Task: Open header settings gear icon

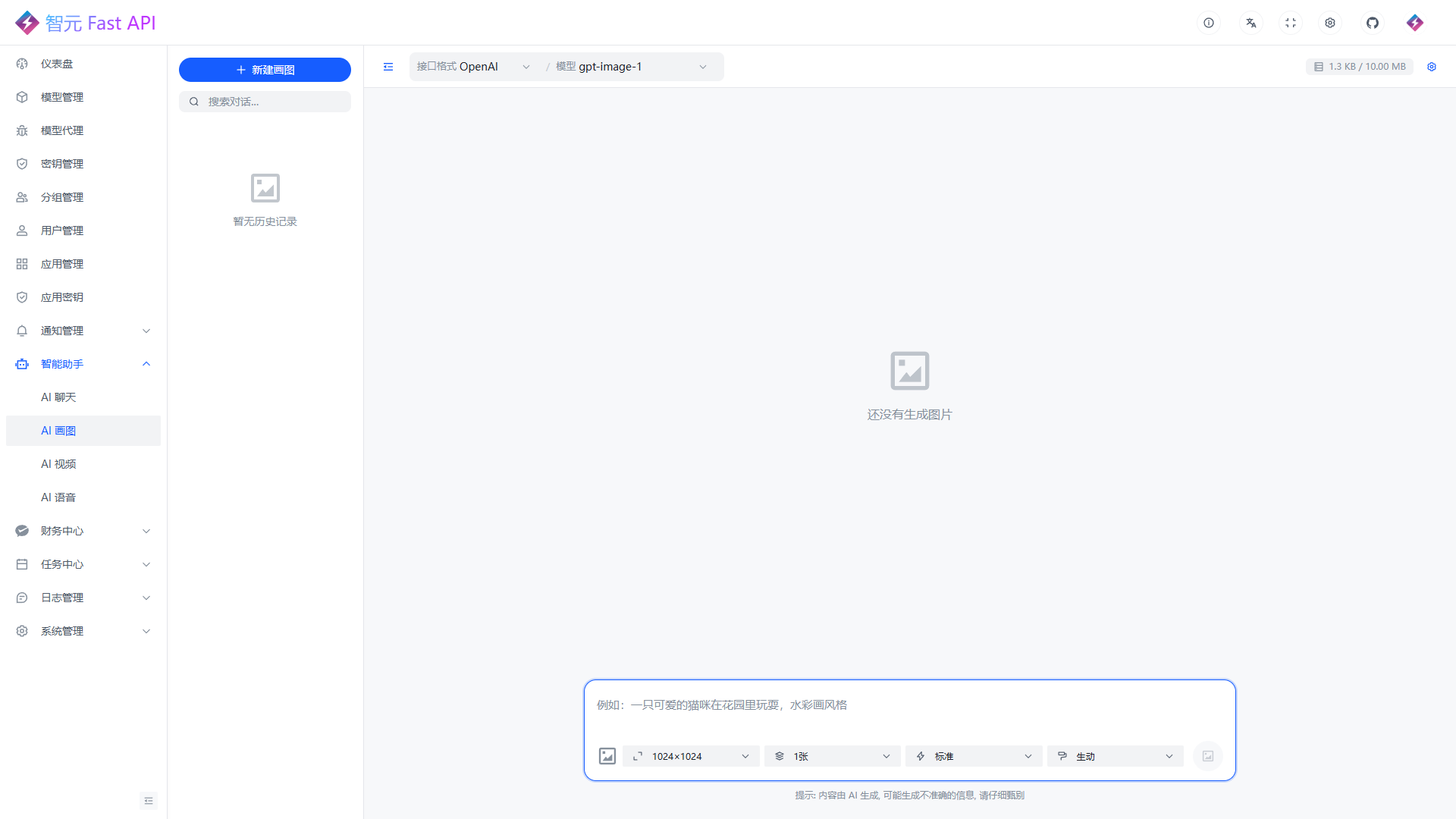Action: click(x=1329, y=23)
